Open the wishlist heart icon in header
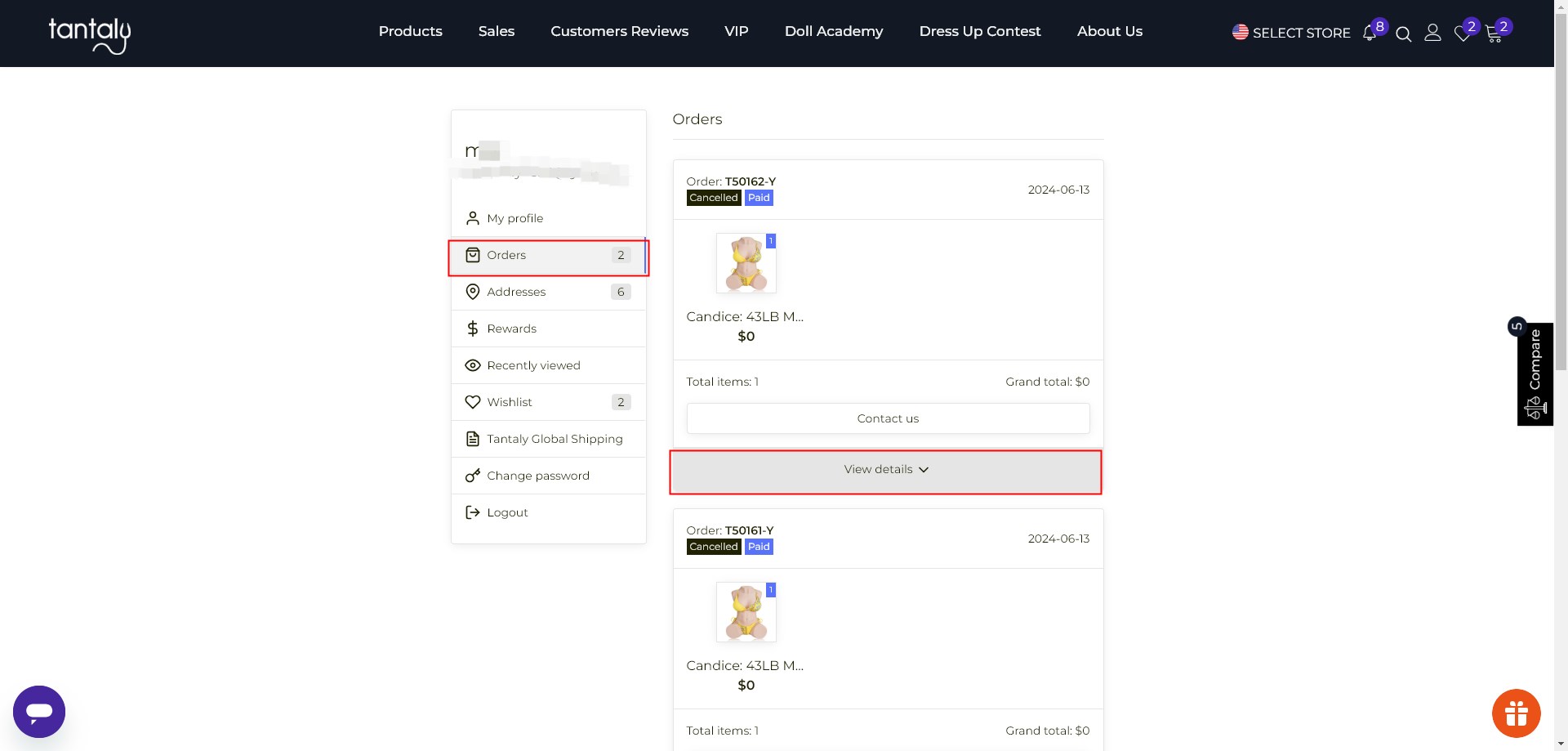Image resolution: width=1568 pixels, height=751 pixels. (1462, 34)
